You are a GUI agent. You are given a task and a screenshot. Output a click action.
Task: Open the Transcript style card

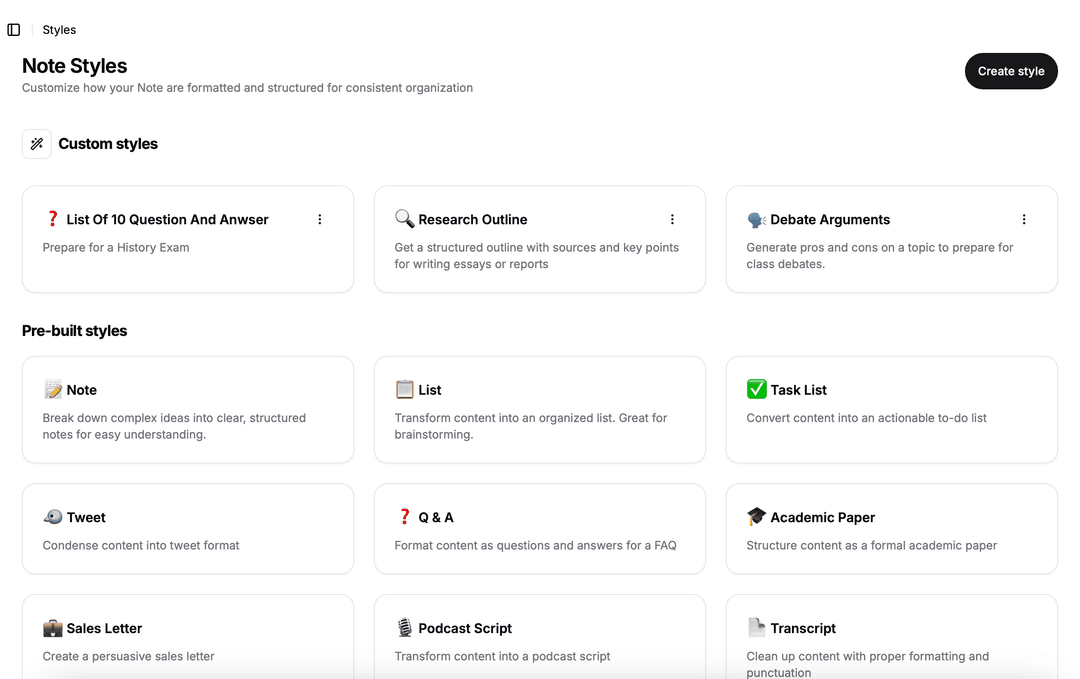[891, 638]
